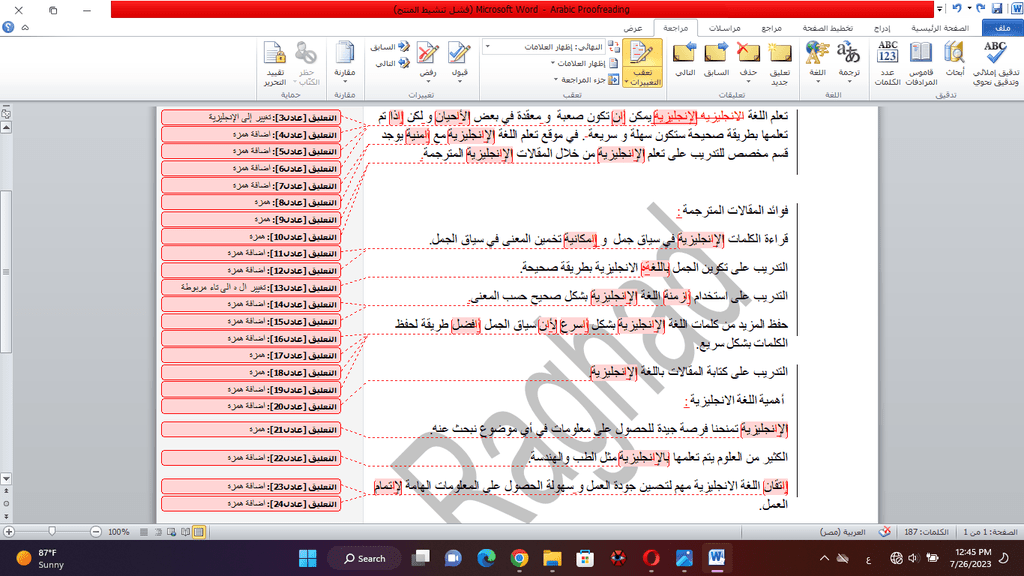1024x576 pixels.
Task: Expand Show Markup (إظهار العلامات) menu
Action: (581, 63)
